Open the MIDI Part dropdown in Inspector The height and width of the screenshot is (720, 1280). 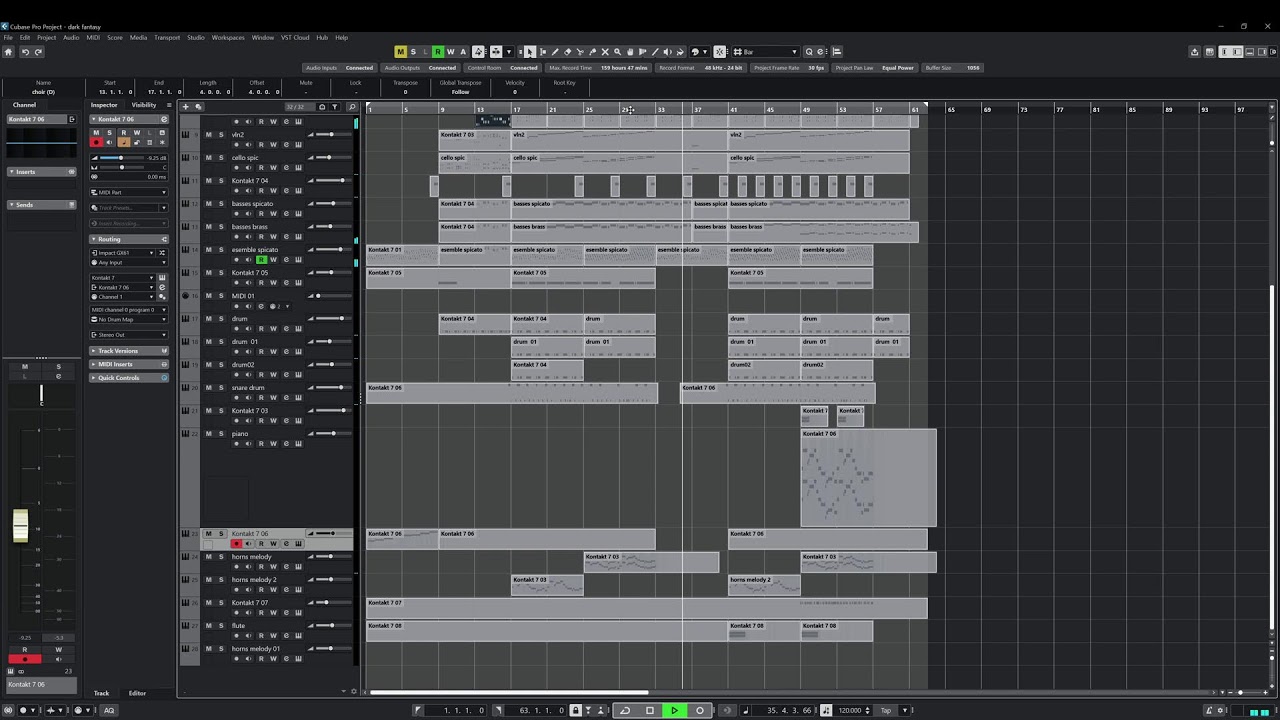point(129,192)
